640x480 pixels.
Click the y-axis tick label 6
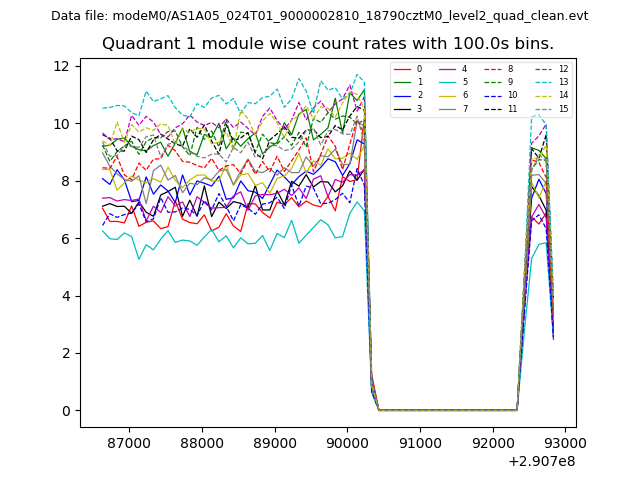(x=65, y=239)
